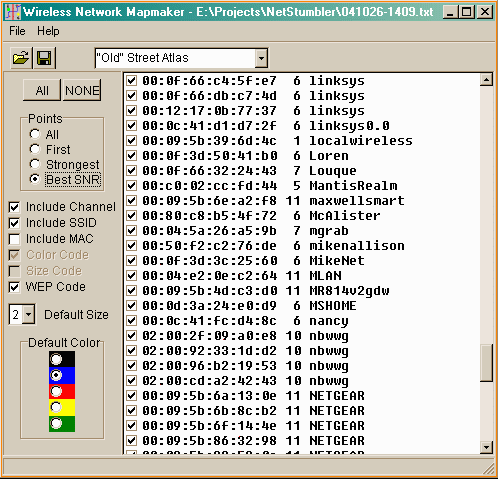498x479 pixels.
Task: Click the Open file folder icon
Action: pos(21,58)
